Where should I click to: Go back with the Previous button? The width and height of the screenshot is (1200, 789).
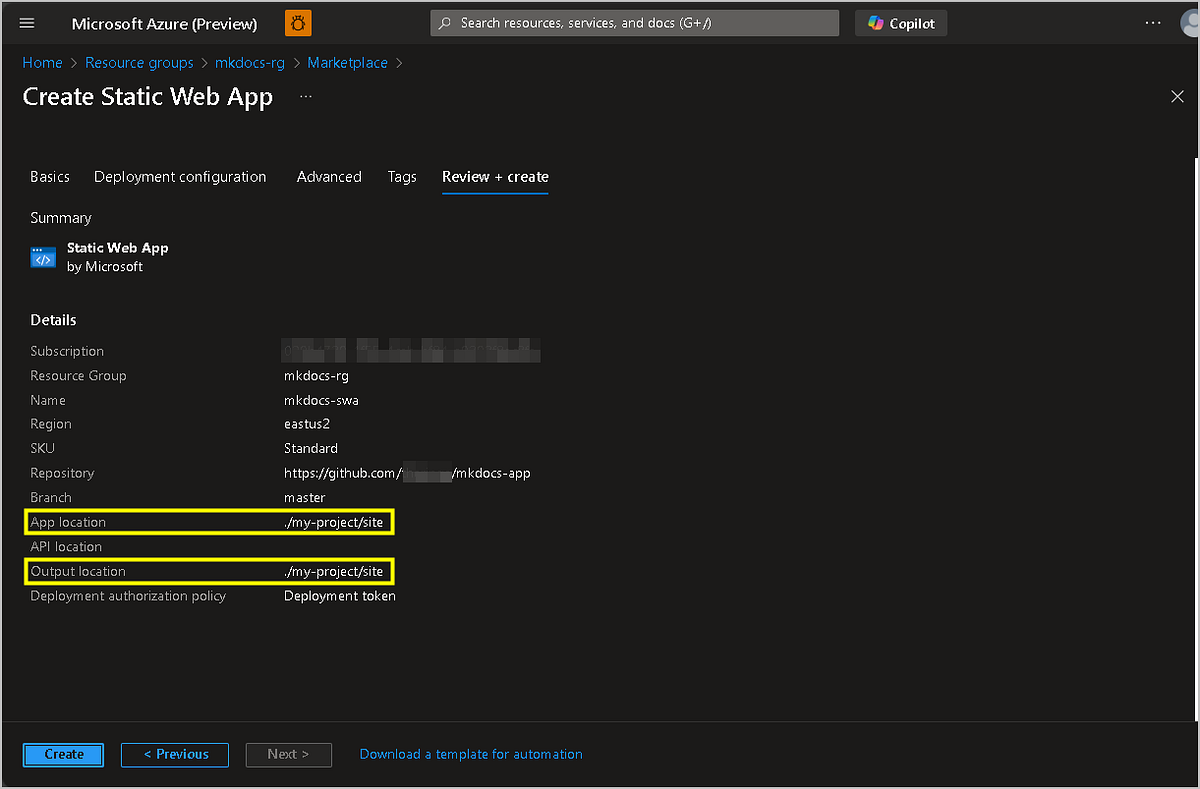coord(175,754)
